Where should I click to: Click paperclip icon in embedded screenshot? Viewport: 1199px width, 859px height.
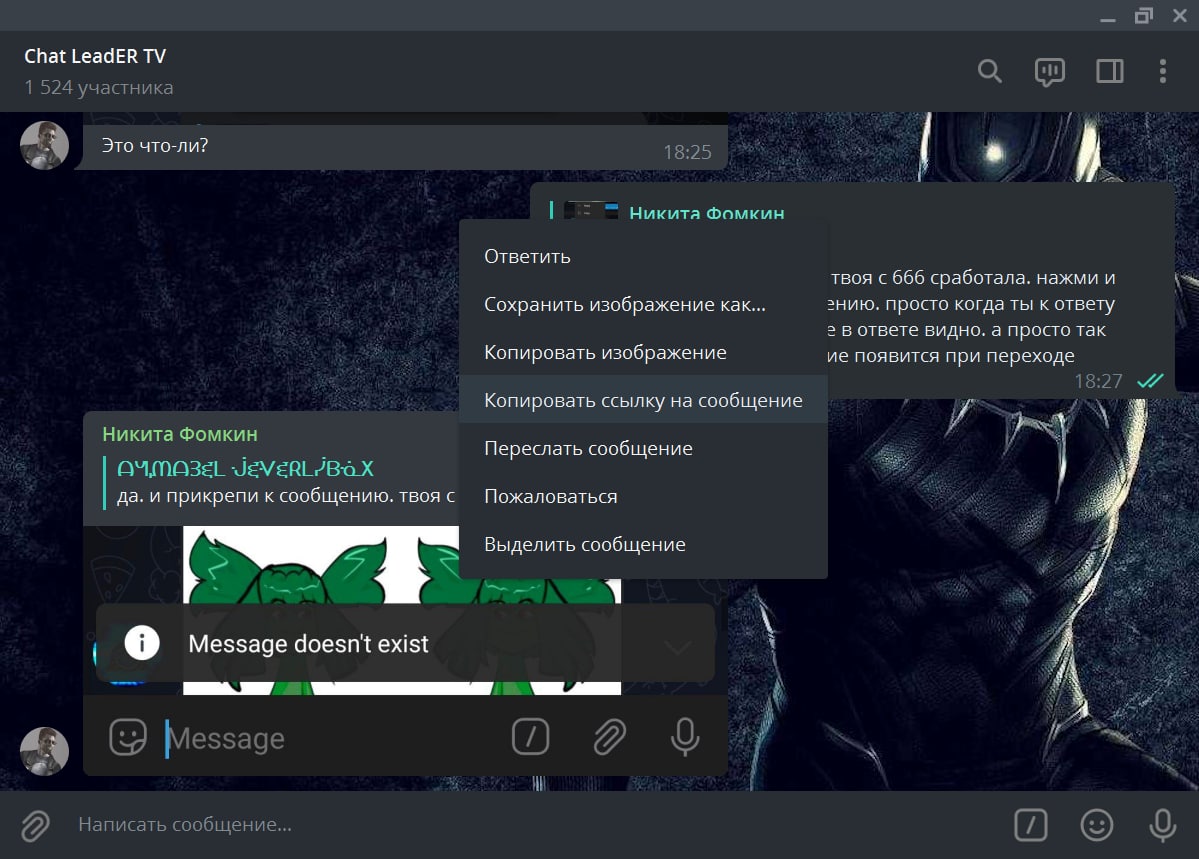[x=609, y=737]
